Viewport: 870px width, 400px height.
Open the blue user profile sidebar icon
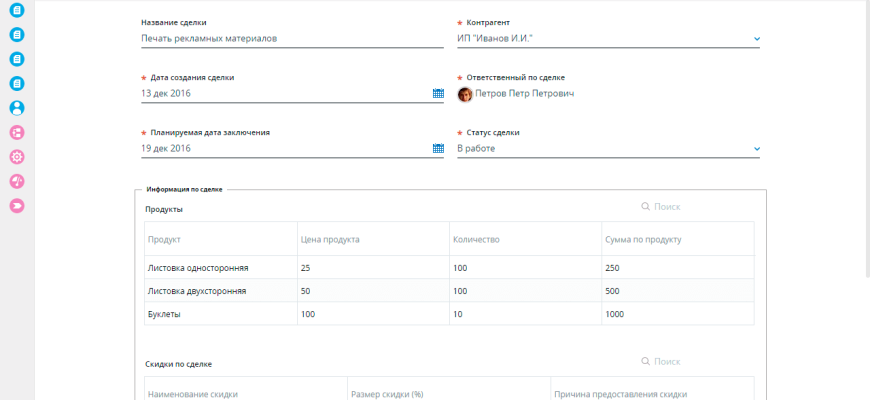17,108
